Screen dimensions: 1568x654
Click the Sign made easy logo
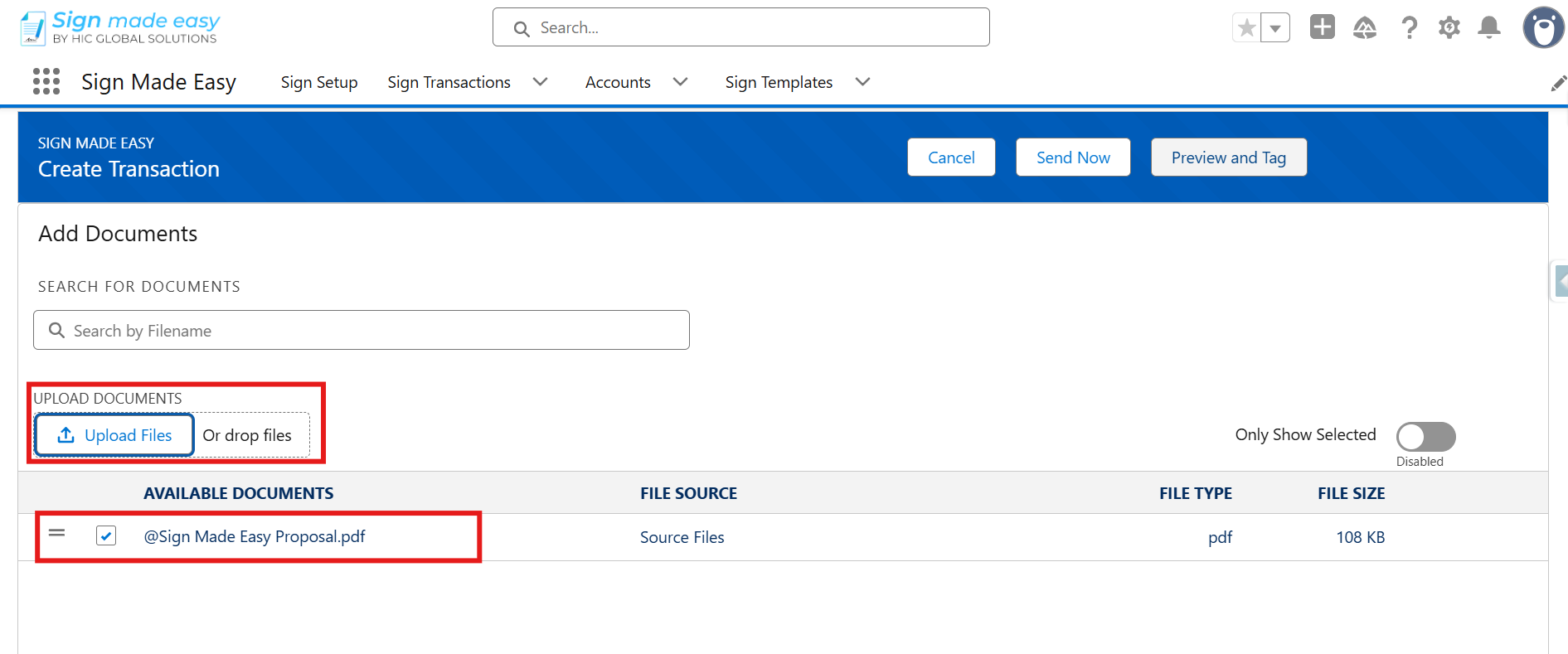(x=120, y=27)
